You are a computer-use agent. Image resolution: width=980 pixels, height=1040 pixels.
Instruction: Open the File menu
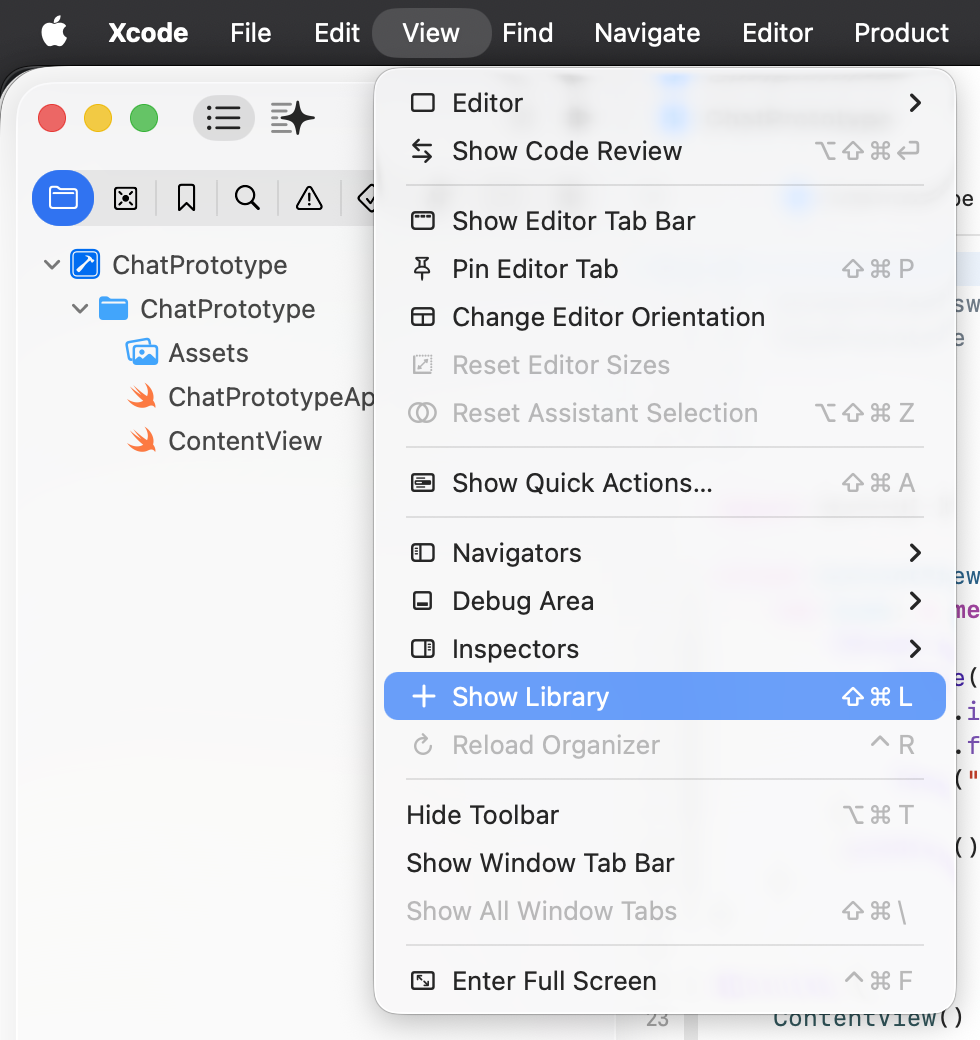click(x=251, y=32)
